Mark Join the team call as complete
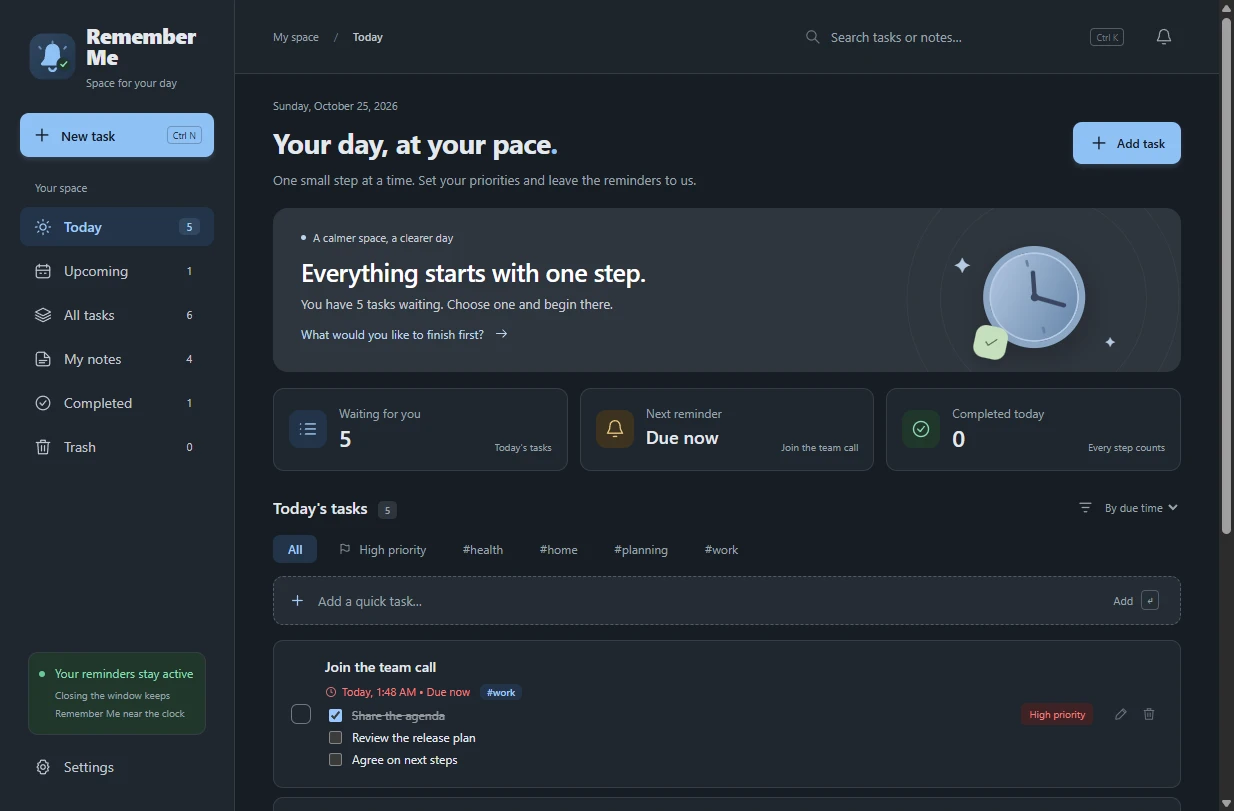 pyautogui.click(x=301, y=714)
